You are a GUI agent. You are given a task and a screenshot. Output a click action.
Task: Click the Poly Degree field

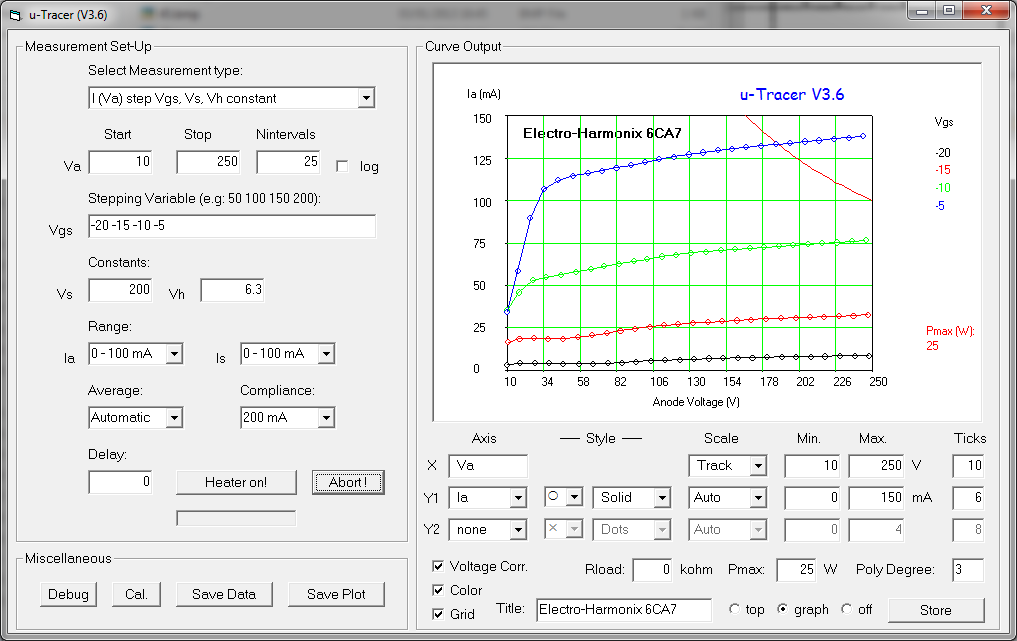pos(968,570)
